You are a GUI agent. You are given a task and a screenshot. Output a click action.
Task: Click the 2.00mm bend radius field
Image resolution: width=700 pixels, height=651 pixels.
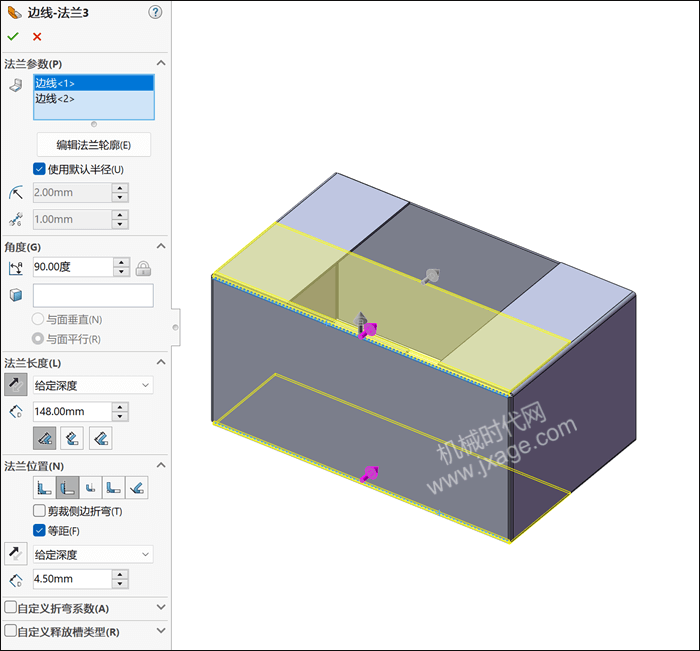click(x=72, y=192)
